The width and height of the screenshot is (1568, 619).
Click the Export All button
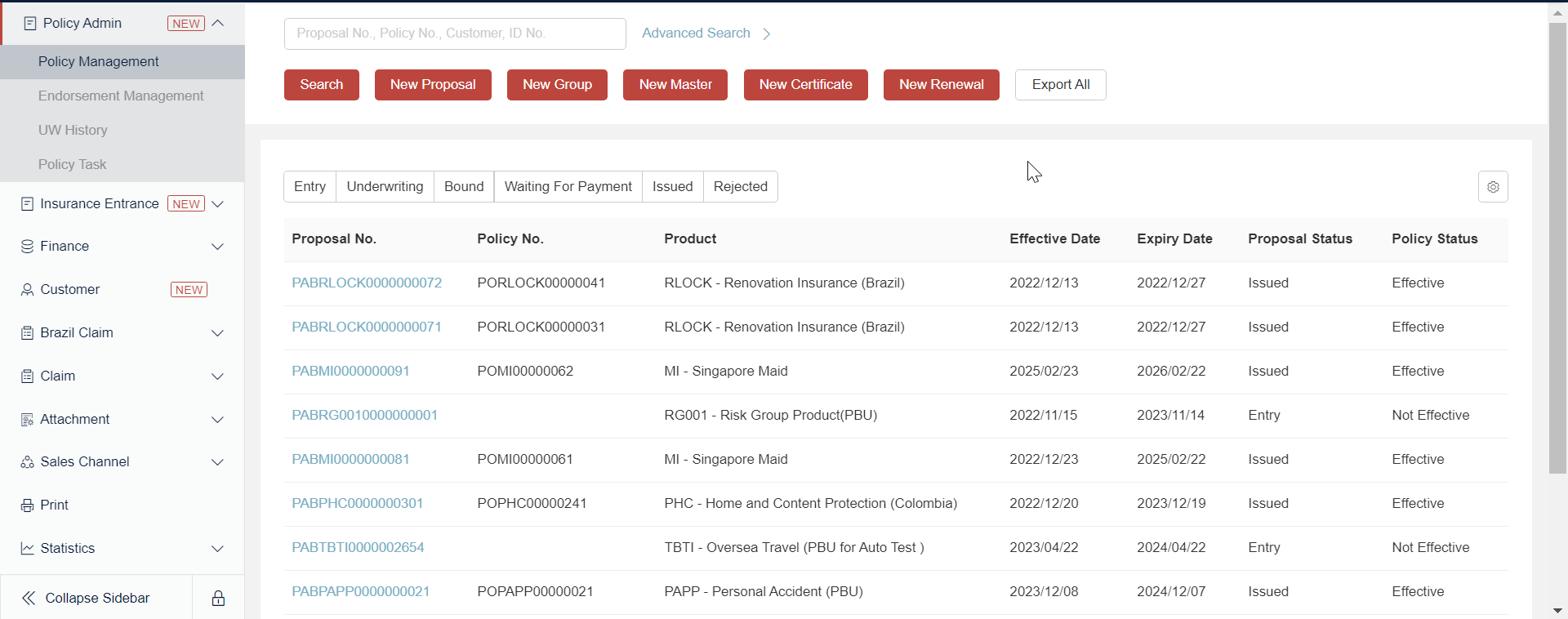1061,84
